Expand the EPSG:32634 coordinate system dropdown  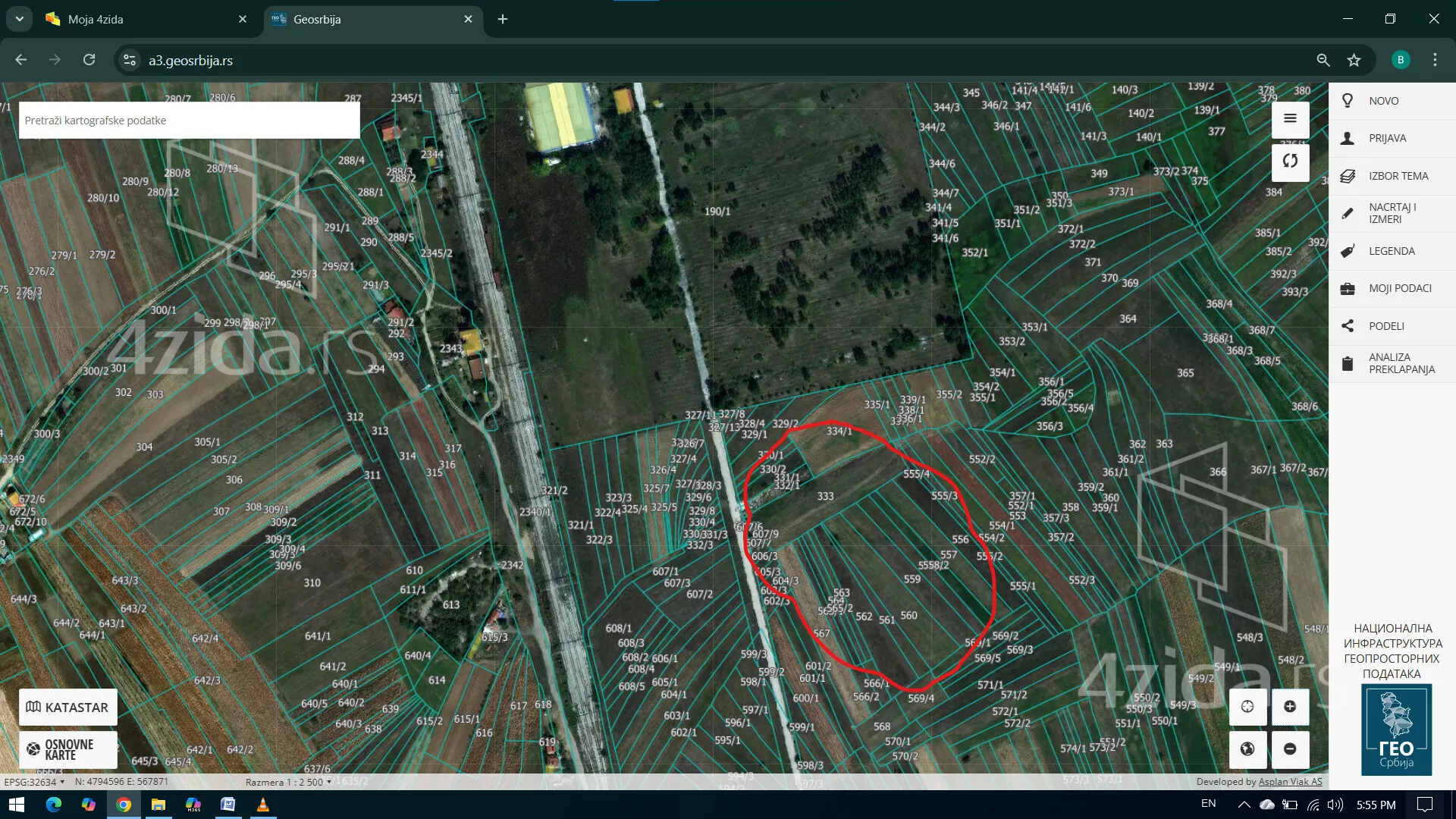point(35,782)
